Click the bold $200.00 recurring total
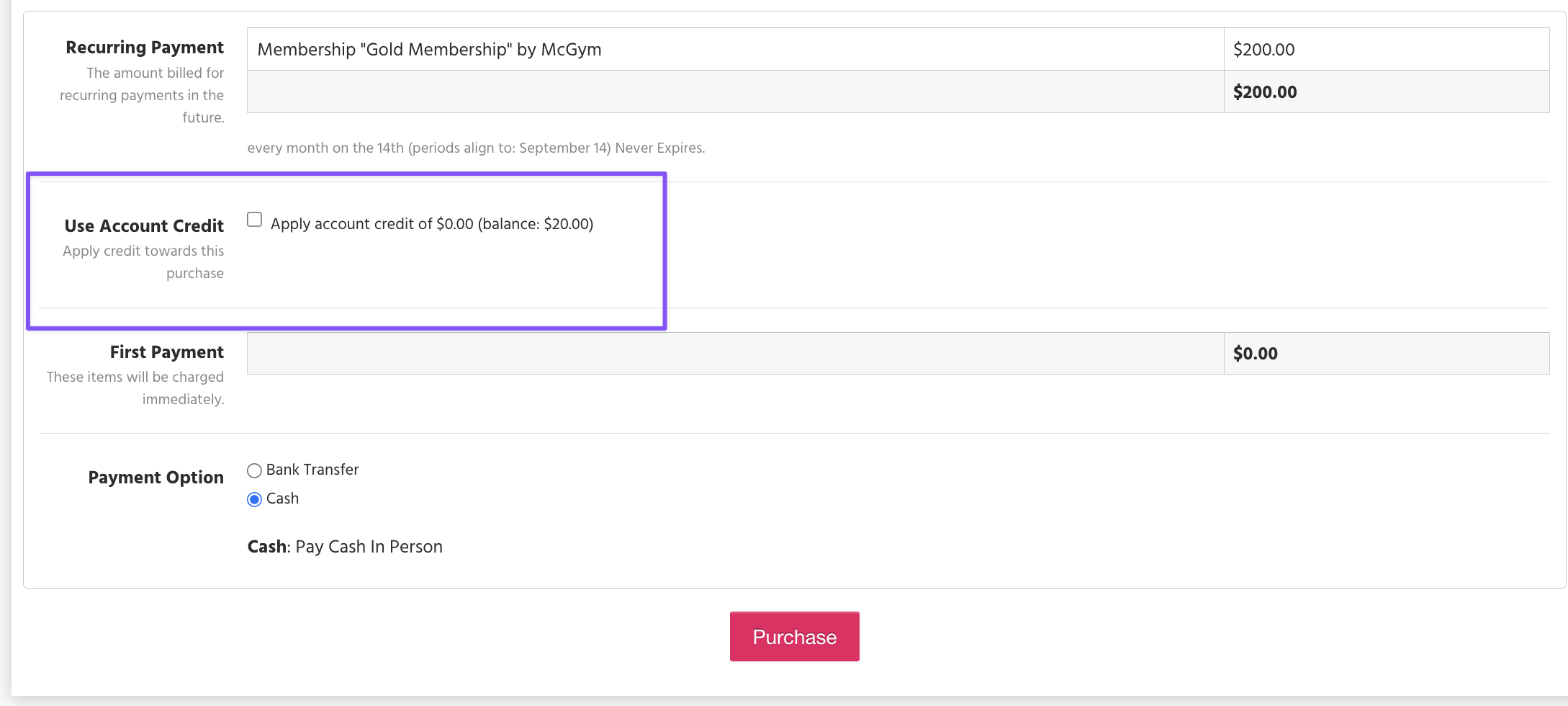This screenshot has width=1568, height=706. tap(1265, 92)
